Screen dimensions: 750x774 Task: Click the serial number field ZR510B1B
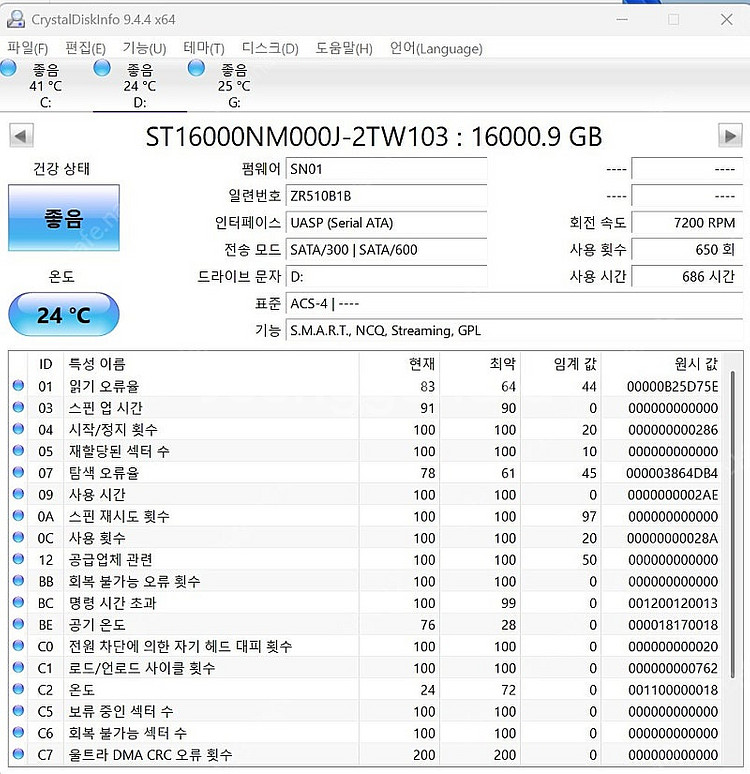click(387, 196)
